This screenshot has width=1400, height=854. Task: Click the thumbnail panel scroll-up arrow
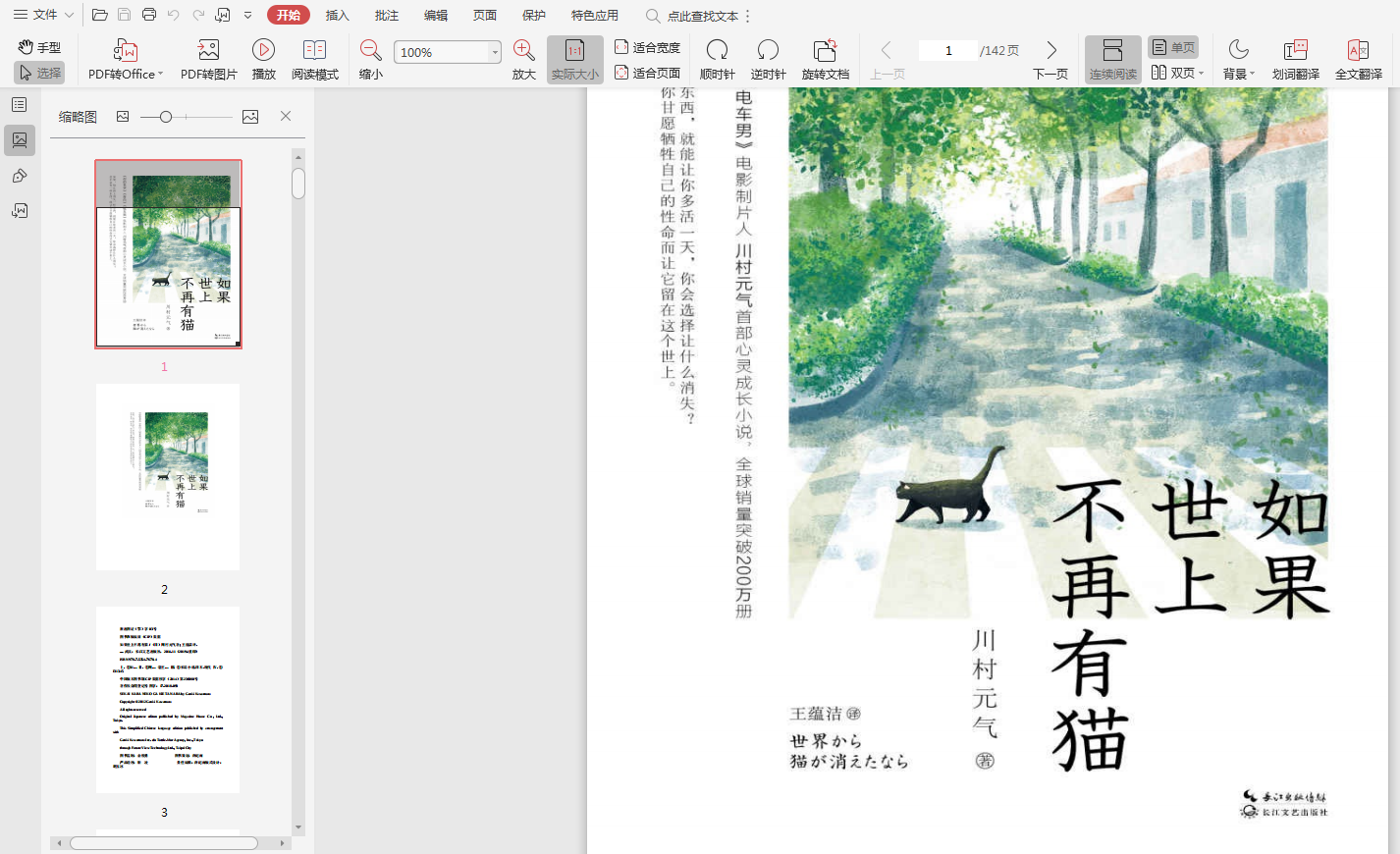[x=298, y=157]
